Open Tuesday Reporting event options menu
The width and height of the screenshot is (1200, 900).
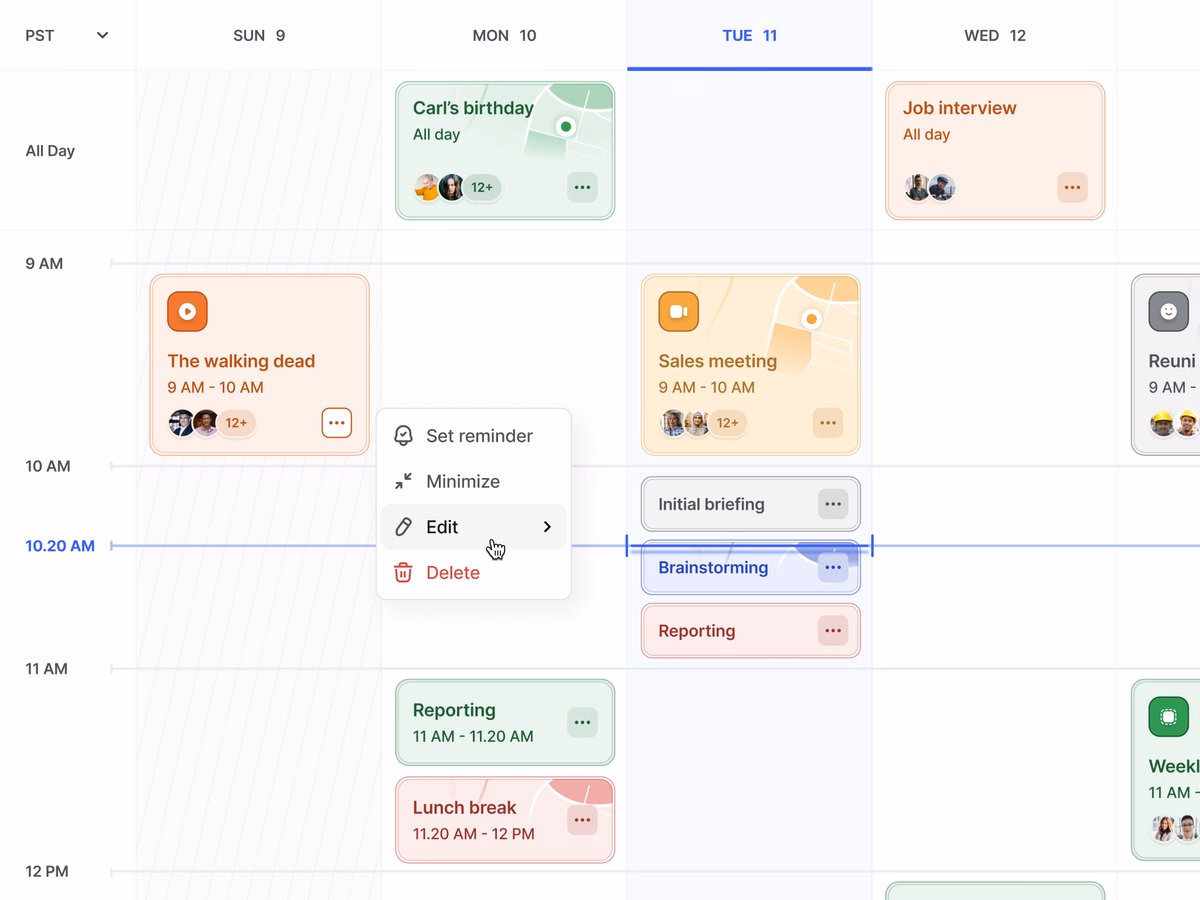tap(833, 631)
